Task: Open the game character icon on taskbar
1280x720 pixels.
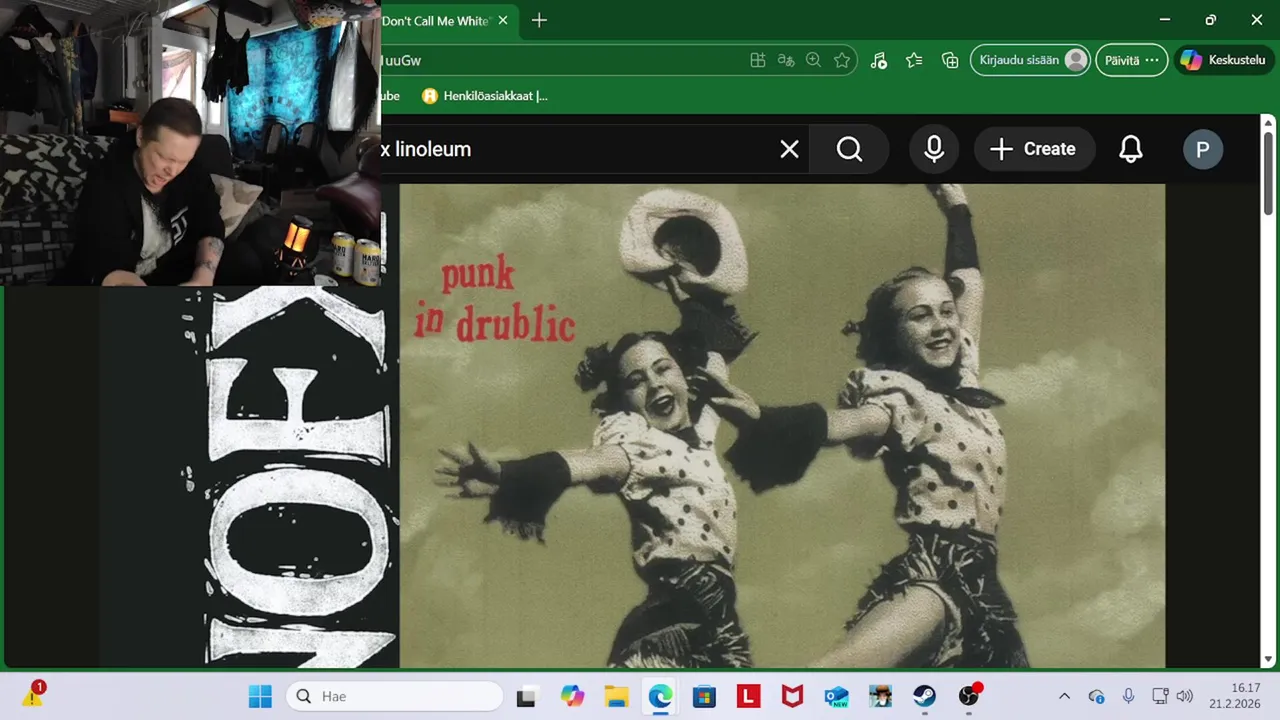Action: pyautogui.click(x=880, y=696)
